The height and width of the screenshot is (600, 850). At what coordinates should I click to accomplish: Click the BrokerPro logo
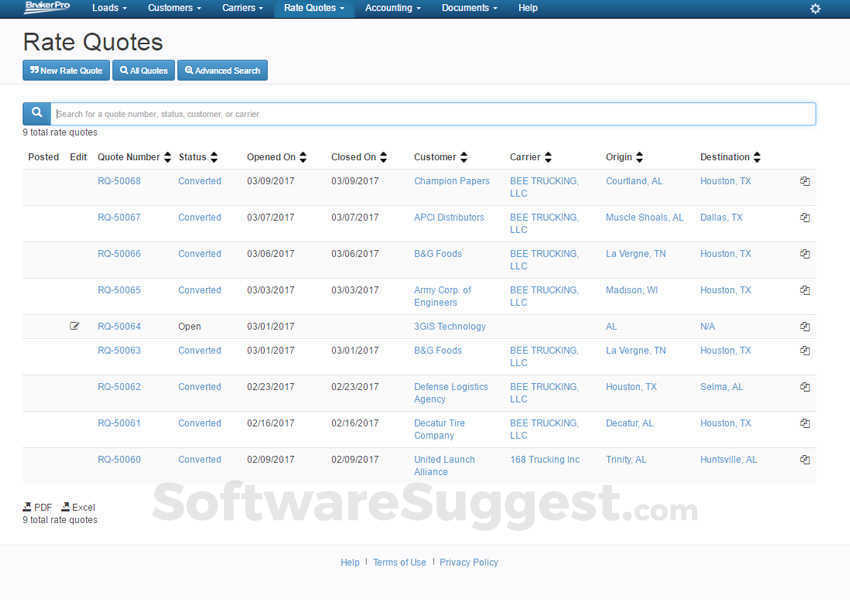click(47, 7)
